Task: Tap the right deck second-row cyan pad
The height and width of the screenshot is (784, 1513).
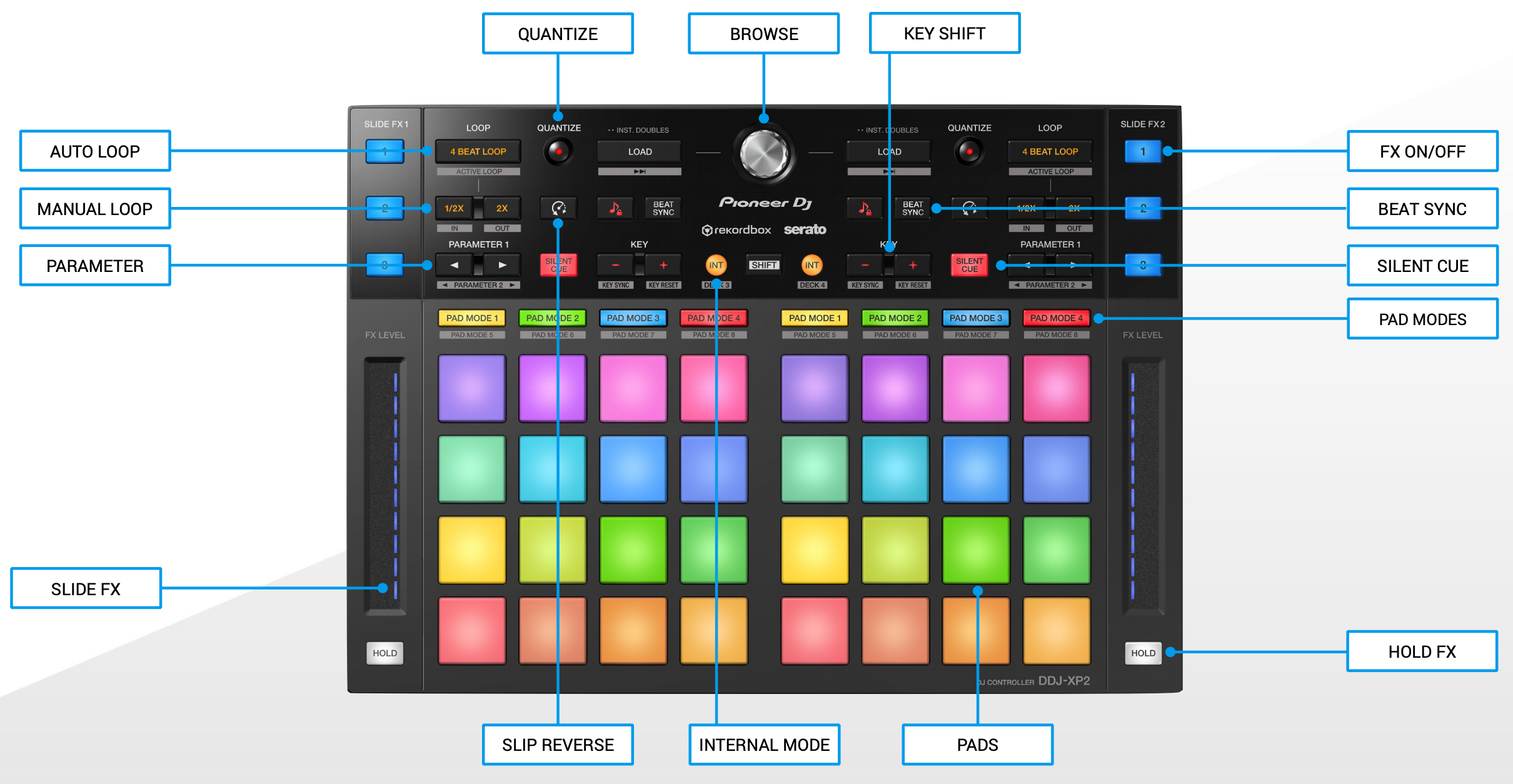Action: coord(895,469)
